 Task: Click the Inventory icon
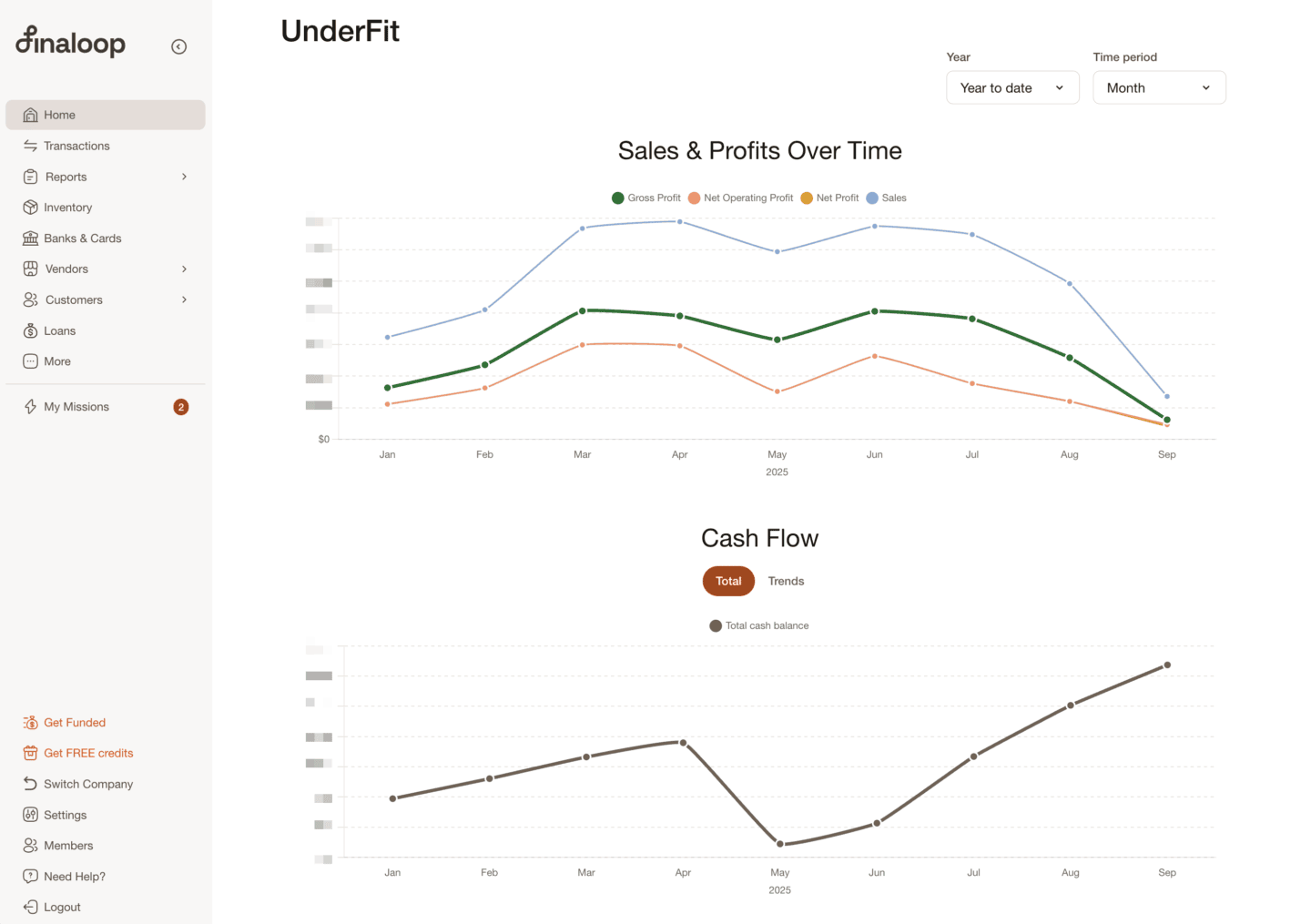click(30, 207)
